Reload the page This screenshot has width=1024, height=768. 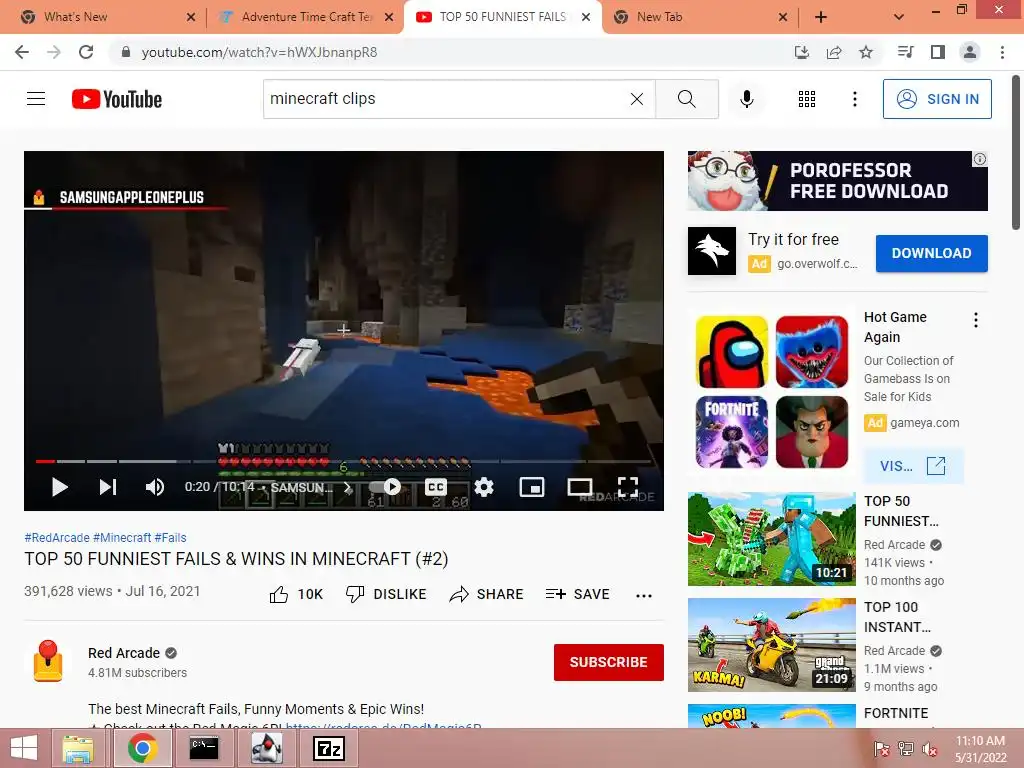(x=86, y=52)
